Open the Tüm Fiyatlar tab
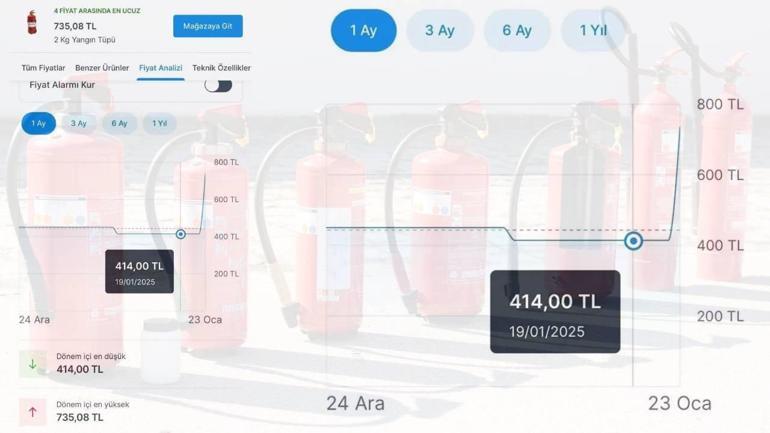This screenshot has height=433, width=770. click(43, 68)
